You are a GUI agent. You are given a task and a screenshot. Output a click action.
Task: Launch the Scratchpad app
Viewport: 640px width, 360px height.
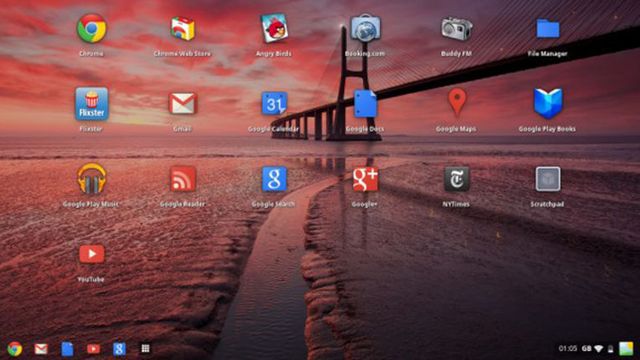click(548, 179)
